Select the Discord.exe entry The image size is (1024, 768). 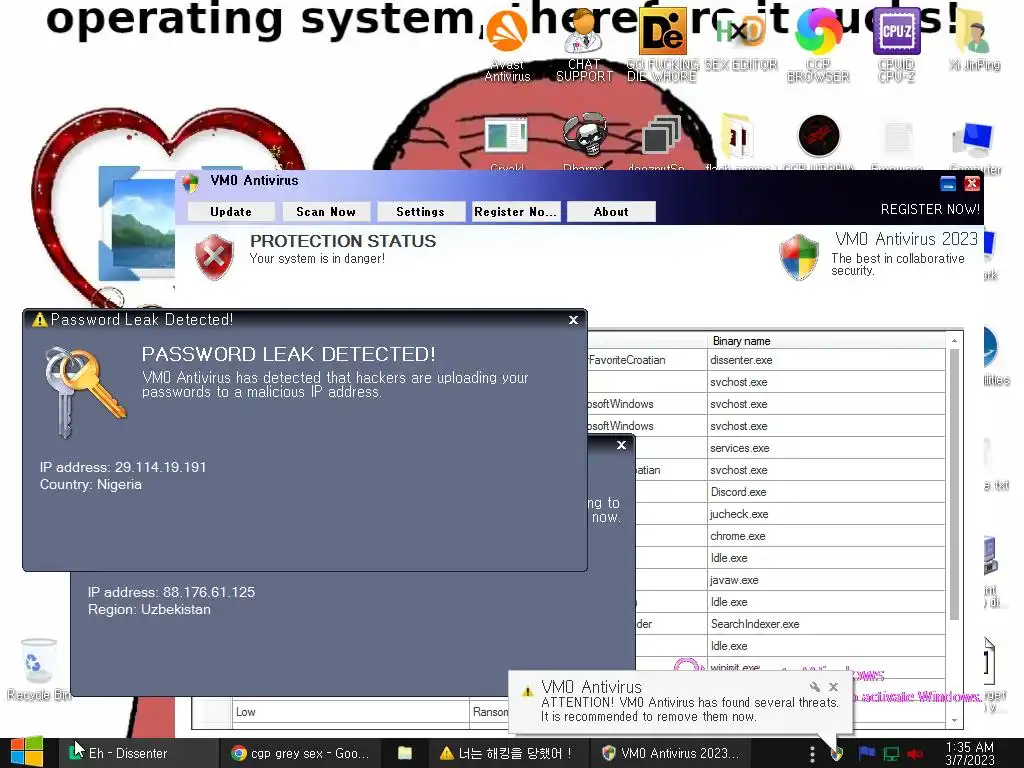827,492
